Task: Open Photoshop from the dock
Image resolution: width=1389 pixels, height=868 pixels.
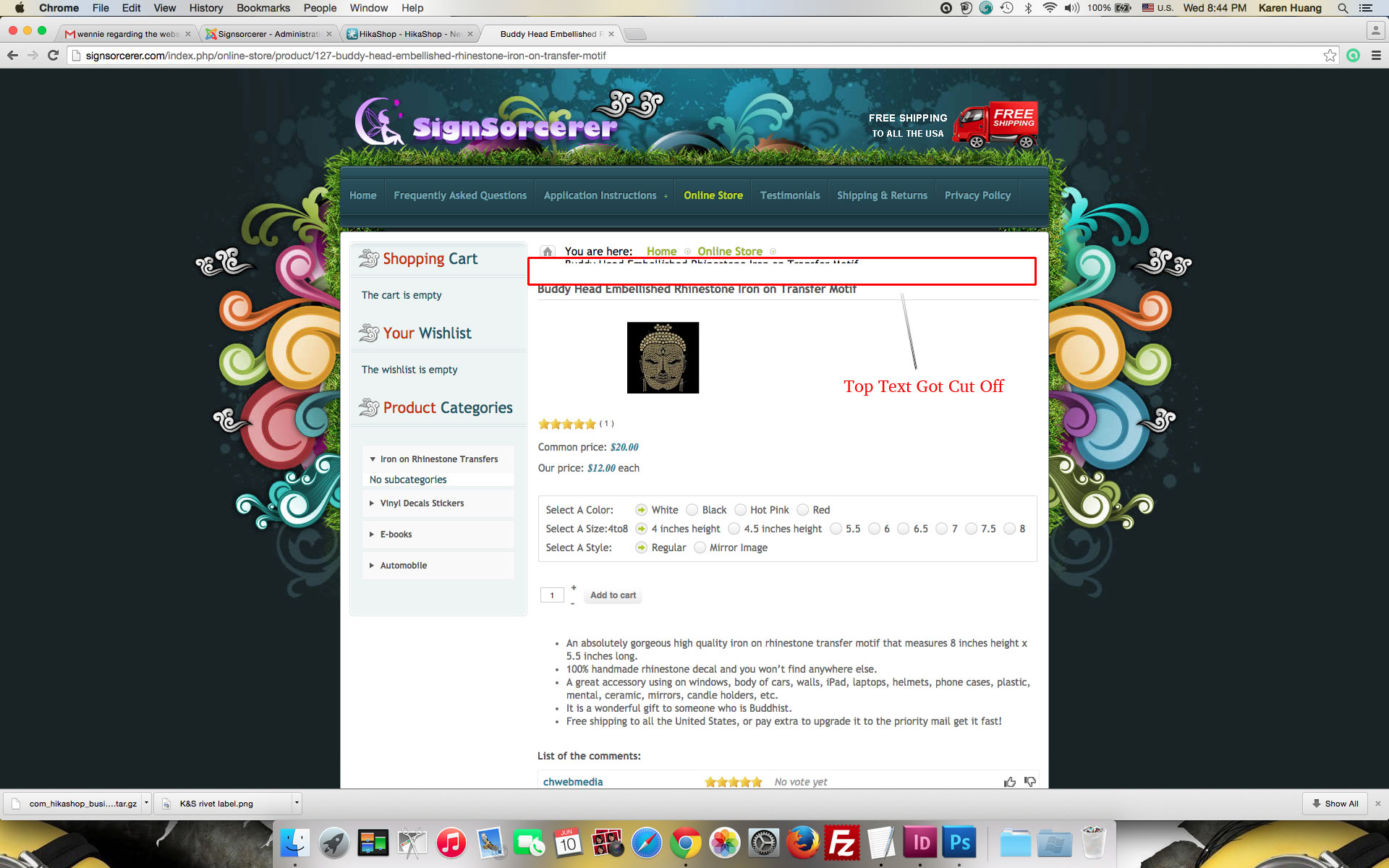Action: pos(959,843)
